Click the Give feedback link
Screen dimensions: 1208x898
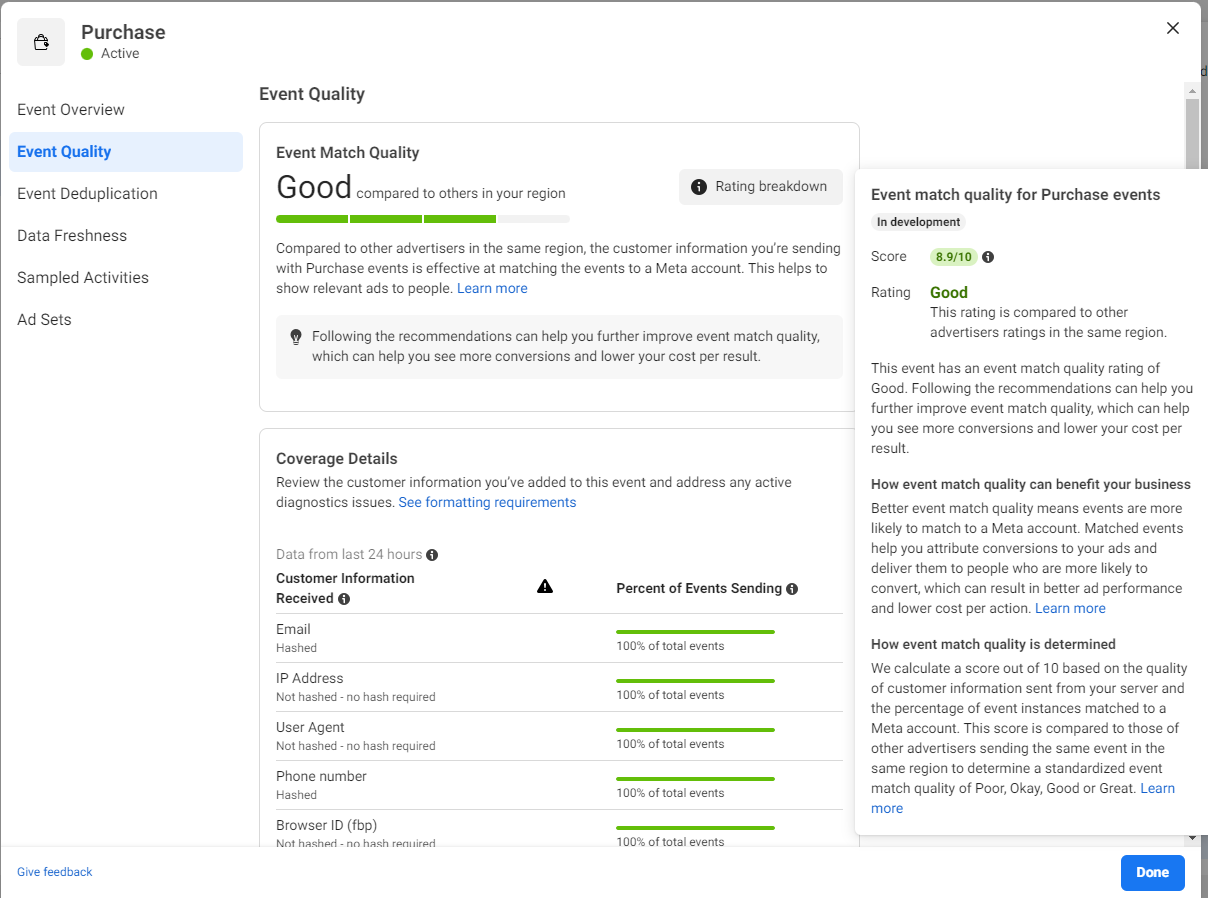[x=55, y=872]
